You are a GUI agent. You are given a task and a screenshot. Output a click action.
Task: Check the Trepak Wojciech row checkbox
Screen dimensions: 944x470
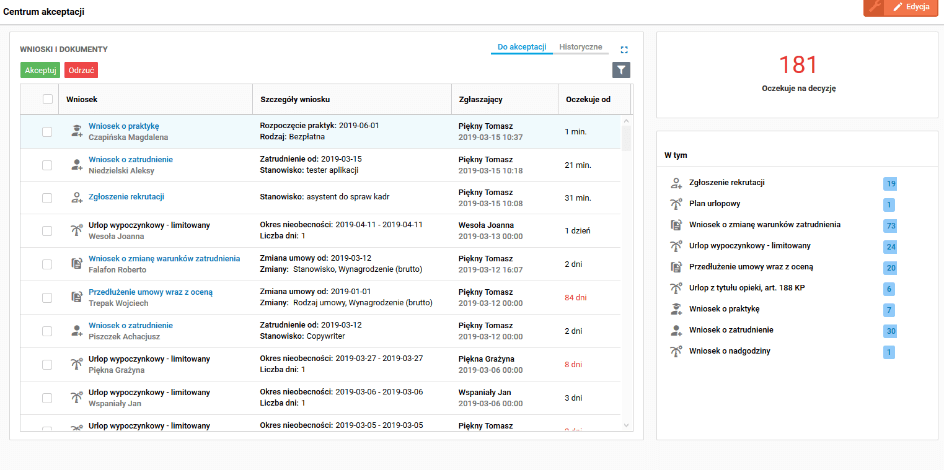(x=47, y=297)
